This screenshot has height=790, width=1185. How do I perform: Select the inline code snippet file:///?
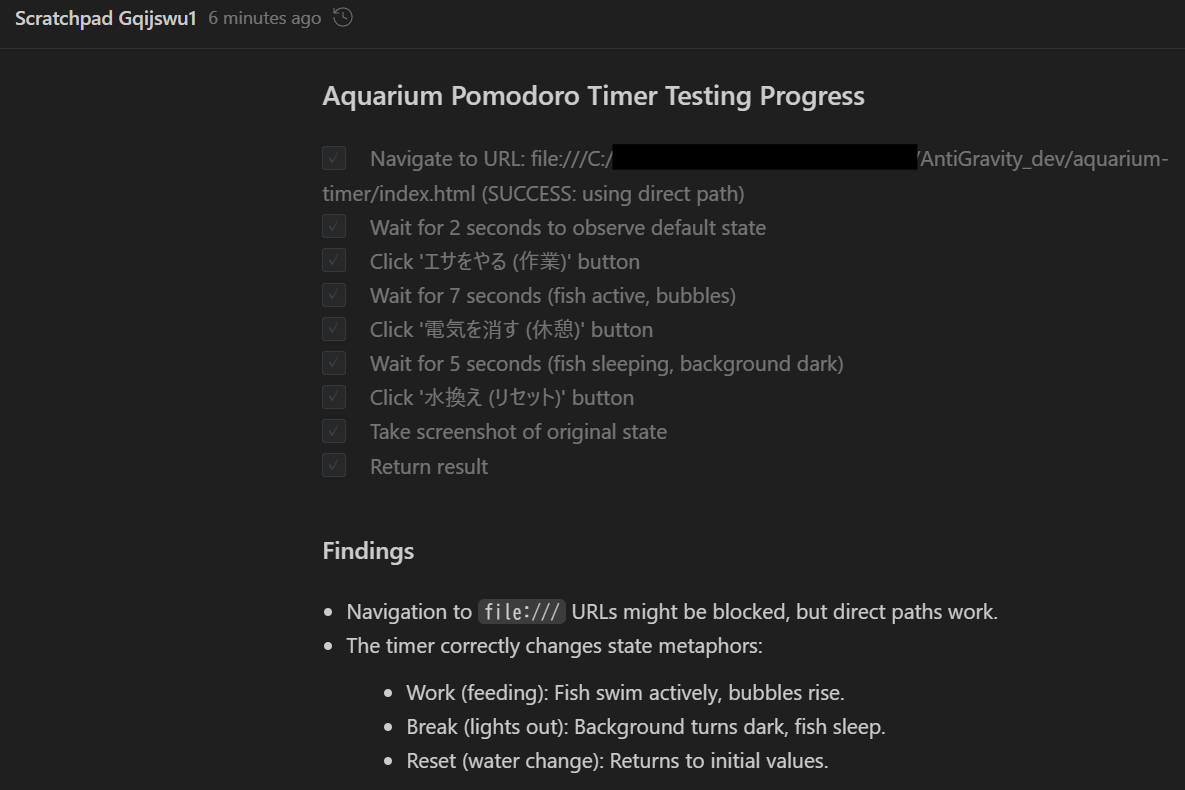[521, 611]
